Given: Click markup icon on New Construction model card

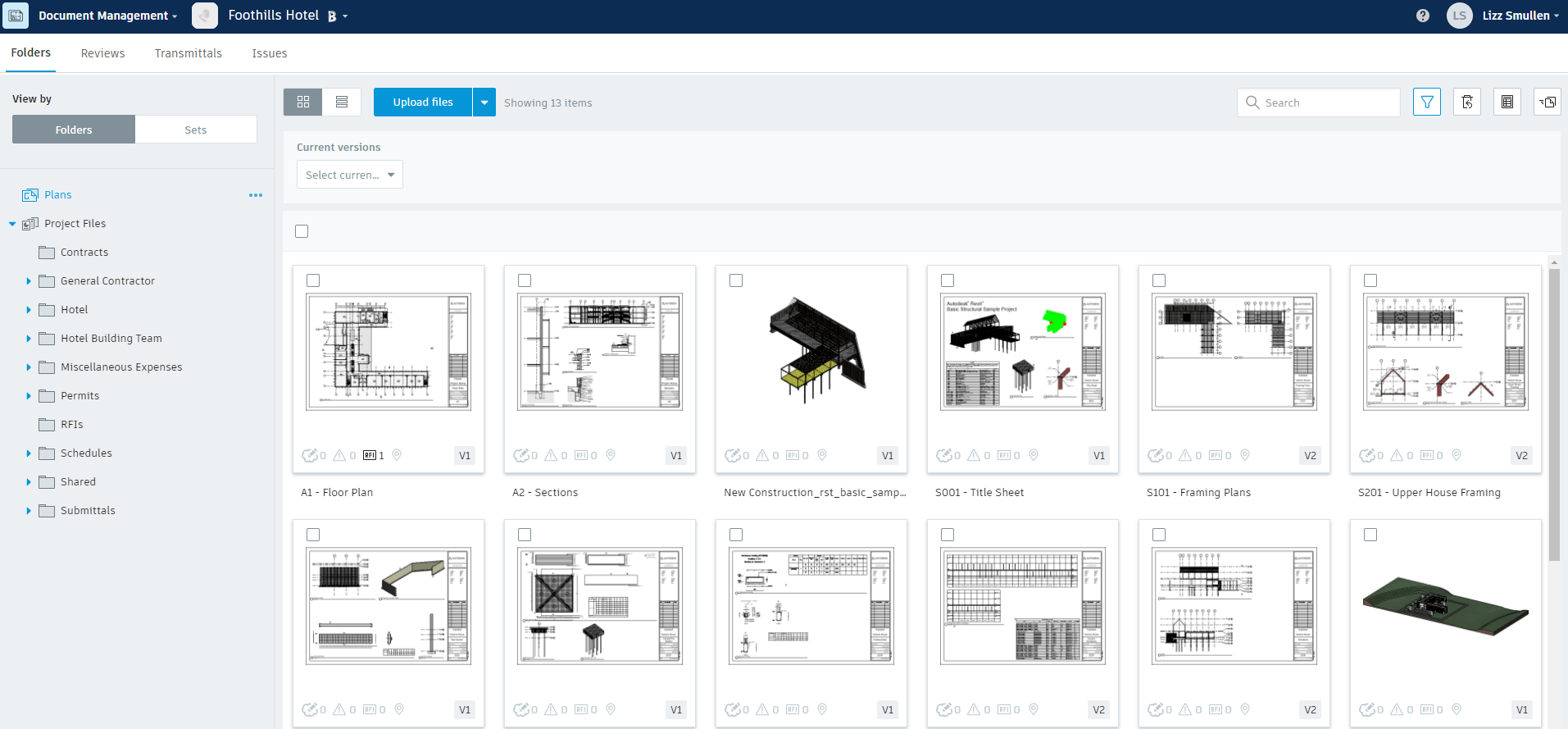Looking at the screenshot, I should tap(733, 455).
